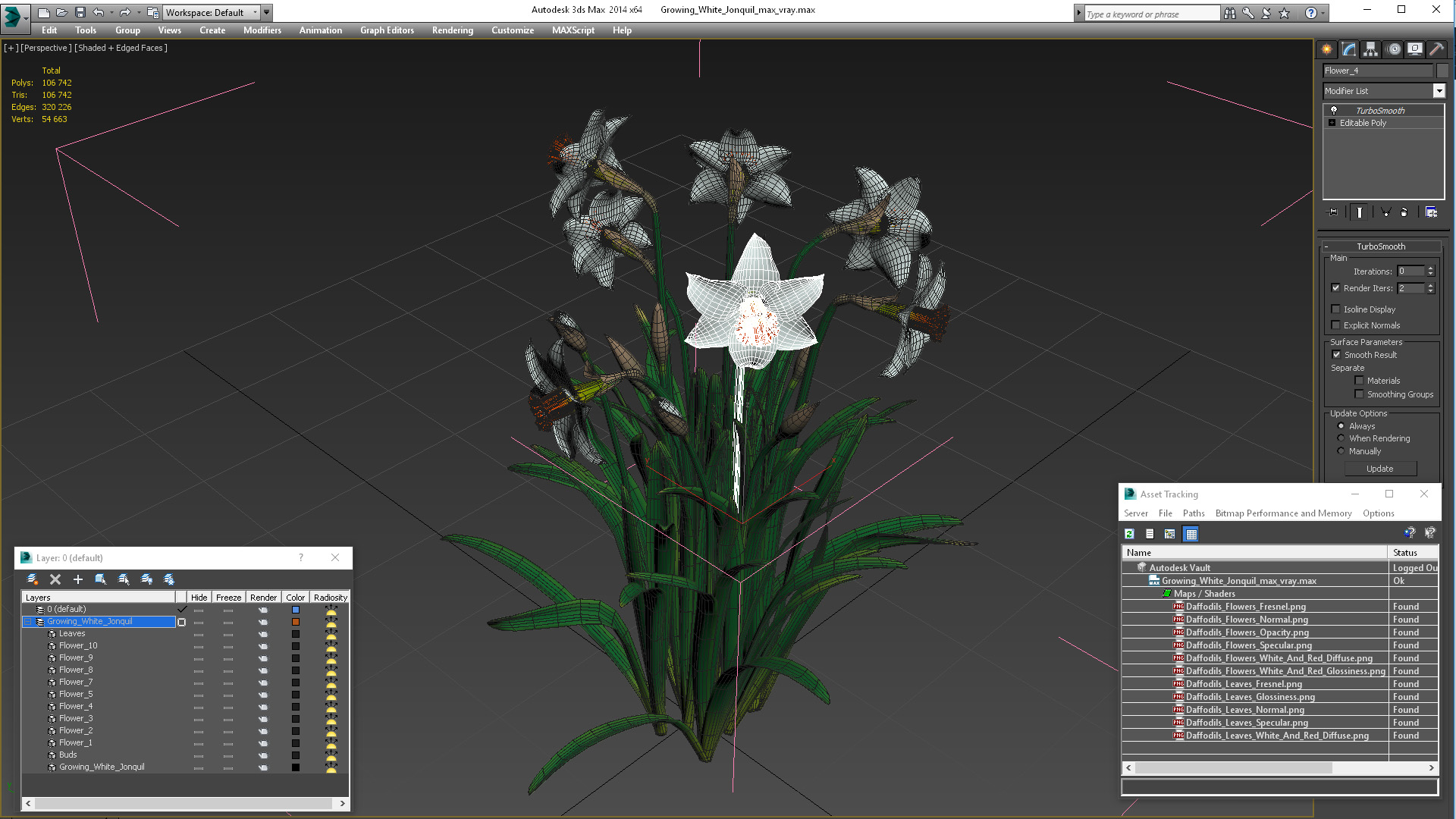Click the Flower_4 object color swatch
The width and height of the screenshot is (1456, 819).
(x=1442, y=71)
